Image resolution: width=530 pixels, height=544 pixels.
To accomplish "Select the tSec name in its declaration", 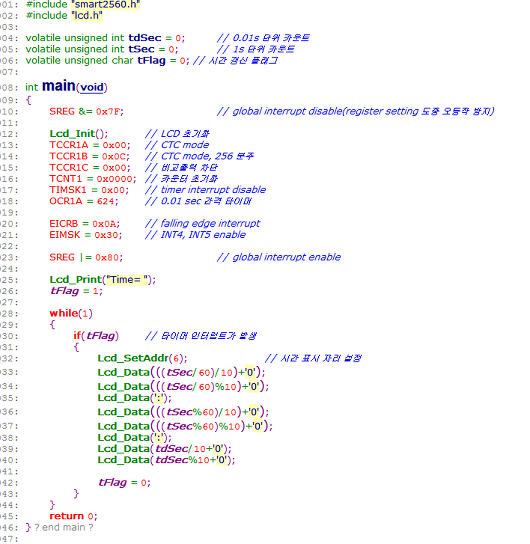I will 141,49.
